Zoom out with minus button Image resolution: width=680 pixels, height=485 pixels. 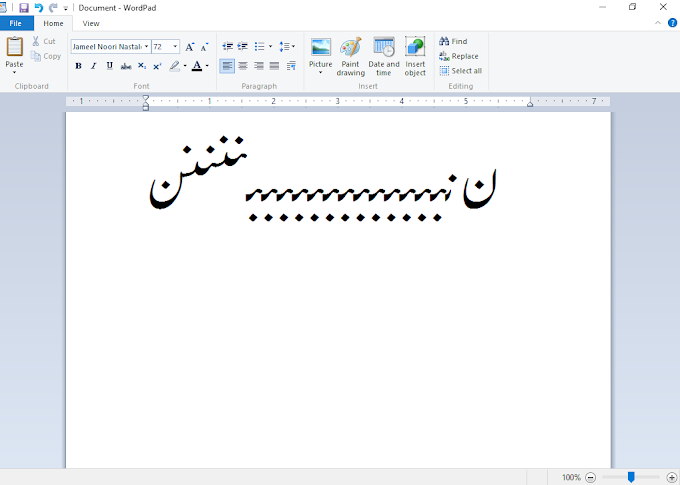point(590,477)
